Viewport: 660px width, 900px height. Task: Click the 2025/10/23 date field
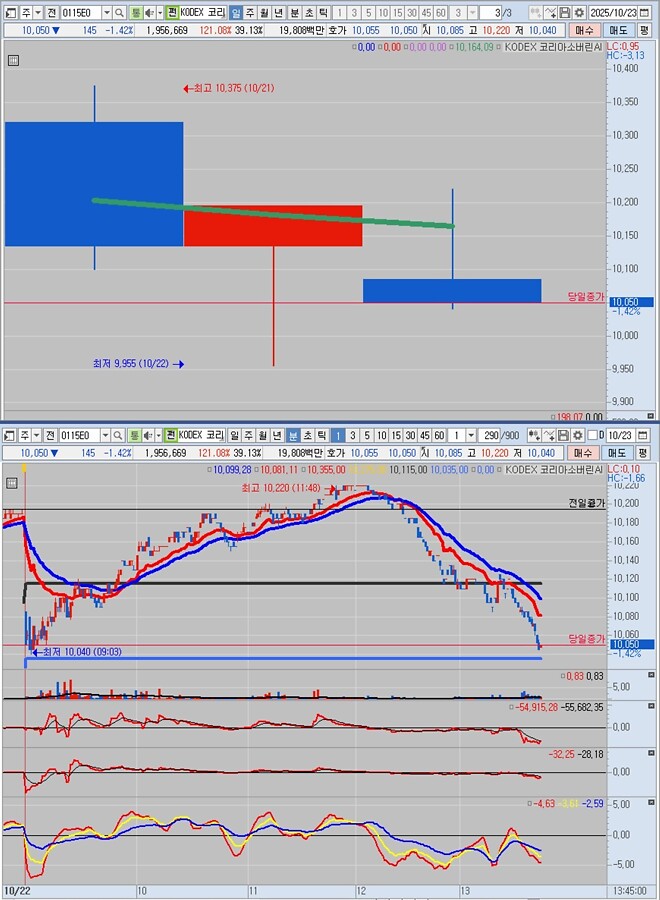pos(613,13)
